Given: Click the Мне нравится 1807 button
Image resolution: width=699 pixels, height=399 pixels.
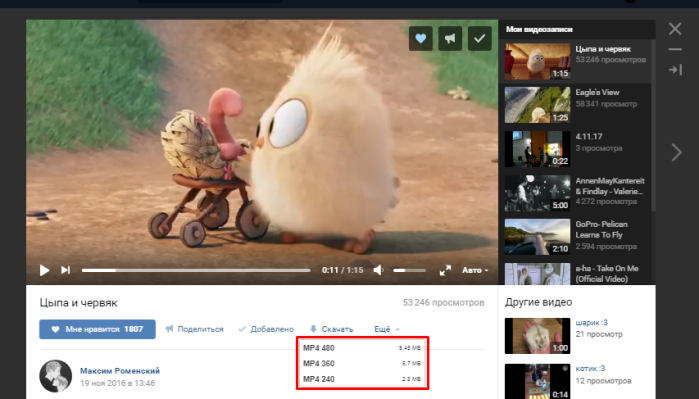Looking at the screenshot, I should (x=97, y=329).
